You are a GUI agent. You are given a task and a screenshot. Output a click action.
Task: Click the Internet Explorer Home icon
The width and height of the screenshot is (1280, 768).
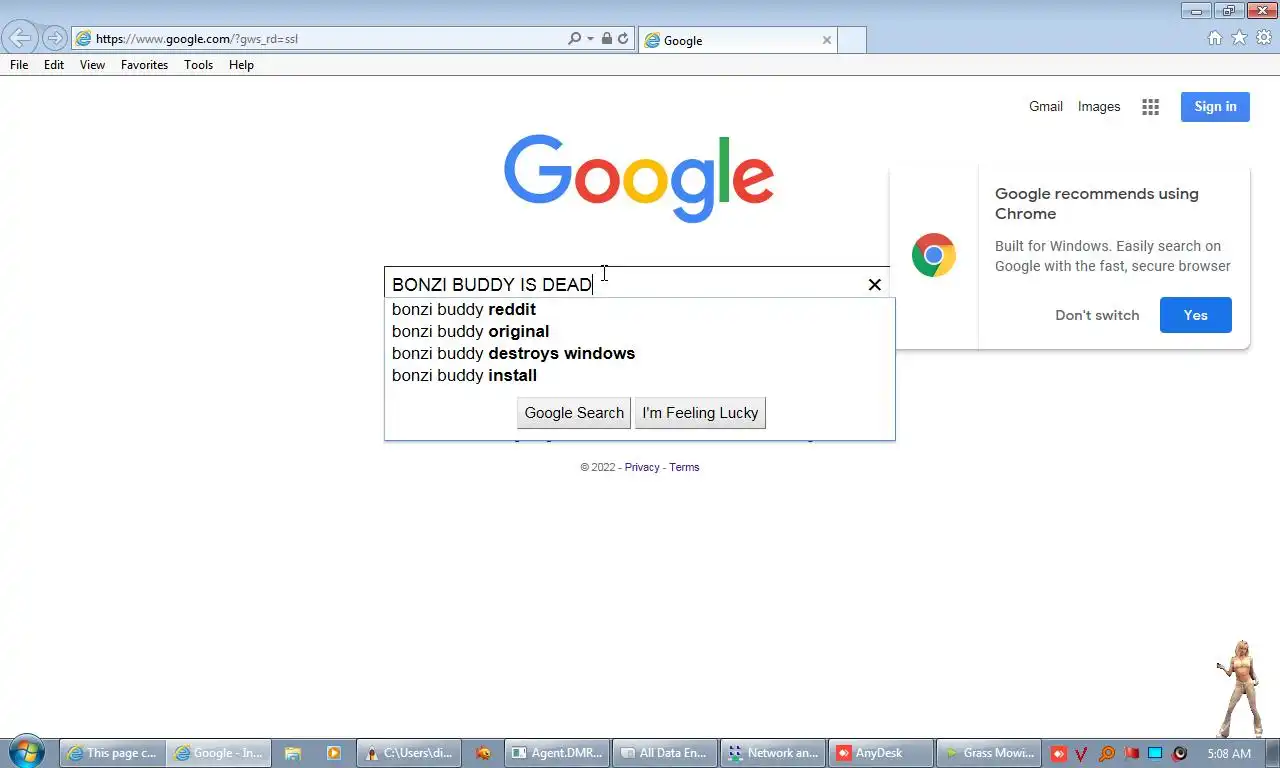pyautogui.click(x=1215, y=38)
